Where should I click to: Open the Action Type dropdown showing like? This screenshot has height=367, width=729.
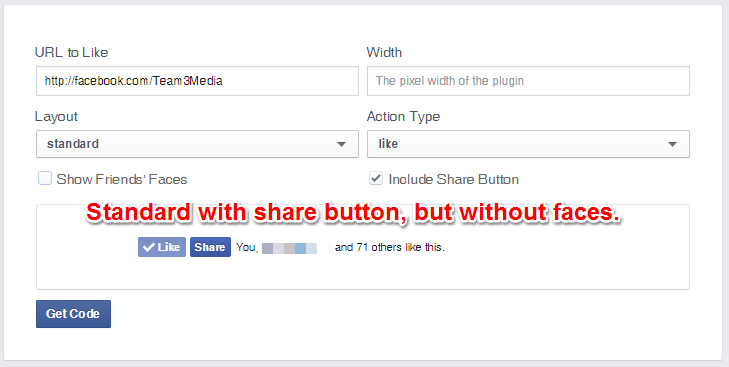(528, 144)
